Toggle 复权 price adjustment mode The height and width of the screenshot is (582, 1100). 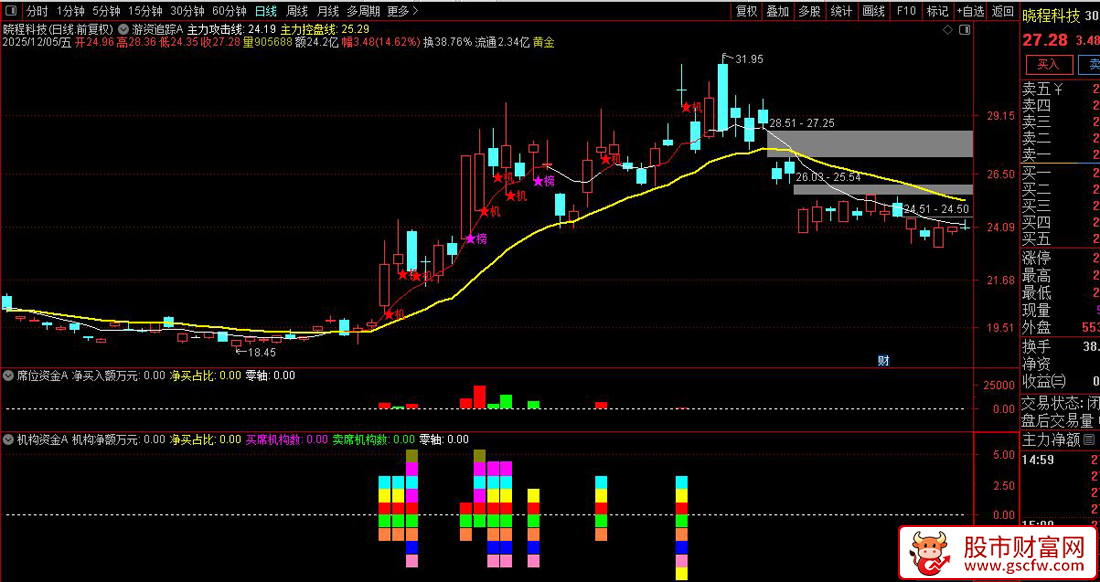pos(747,11)
